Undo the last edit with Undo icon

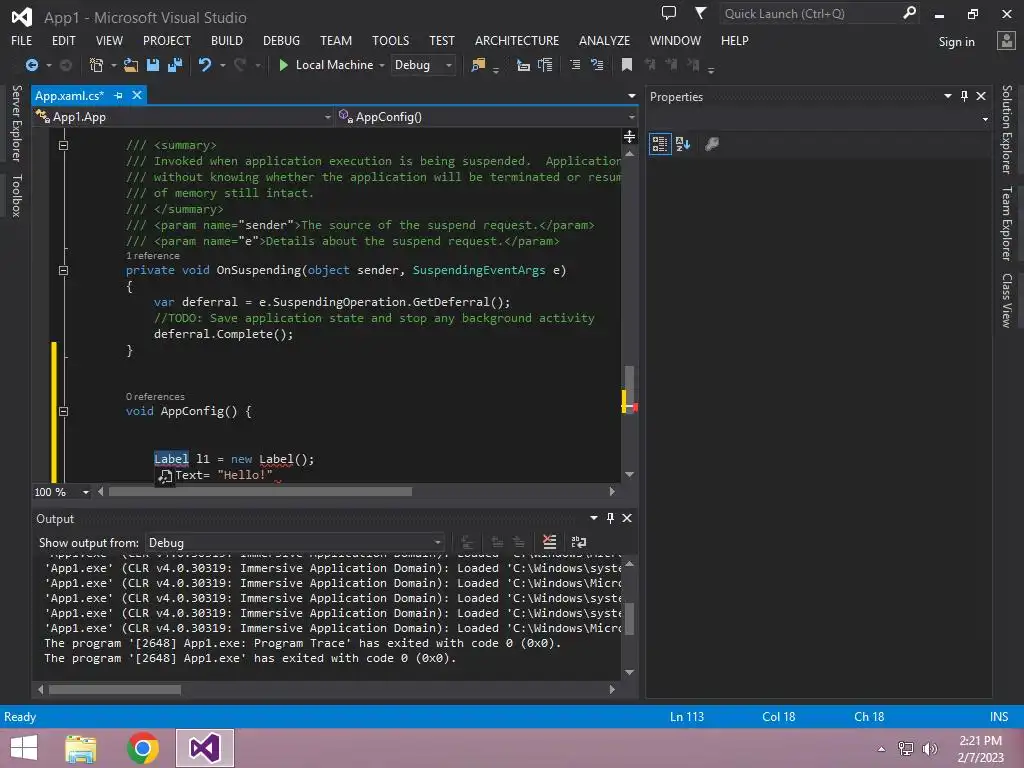(x=205, y=65)
